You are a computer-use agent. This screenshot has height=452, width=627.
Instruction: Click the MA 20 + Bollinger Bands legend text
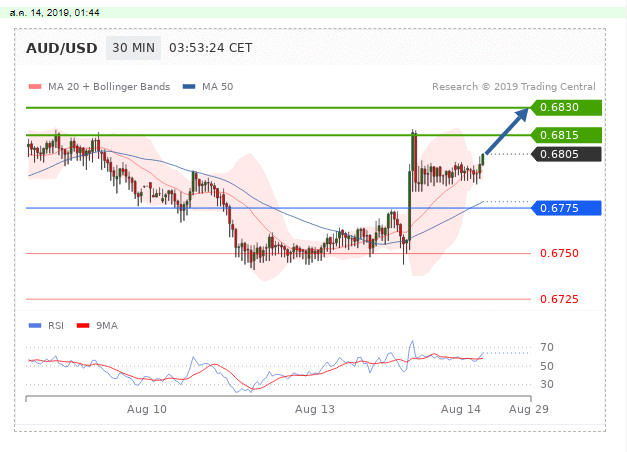click(x=109, y=87)
